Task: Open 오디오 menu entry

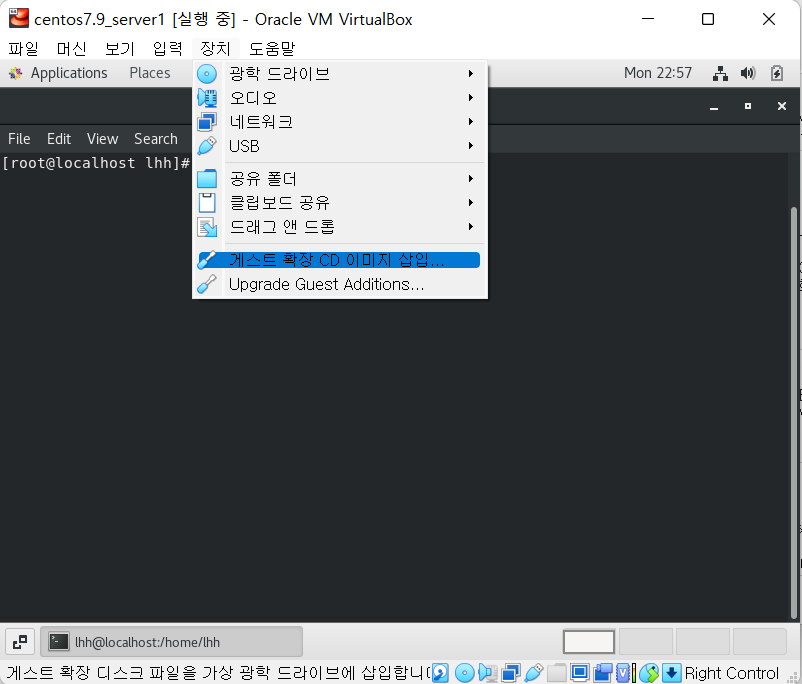Action: coord(339,98)
